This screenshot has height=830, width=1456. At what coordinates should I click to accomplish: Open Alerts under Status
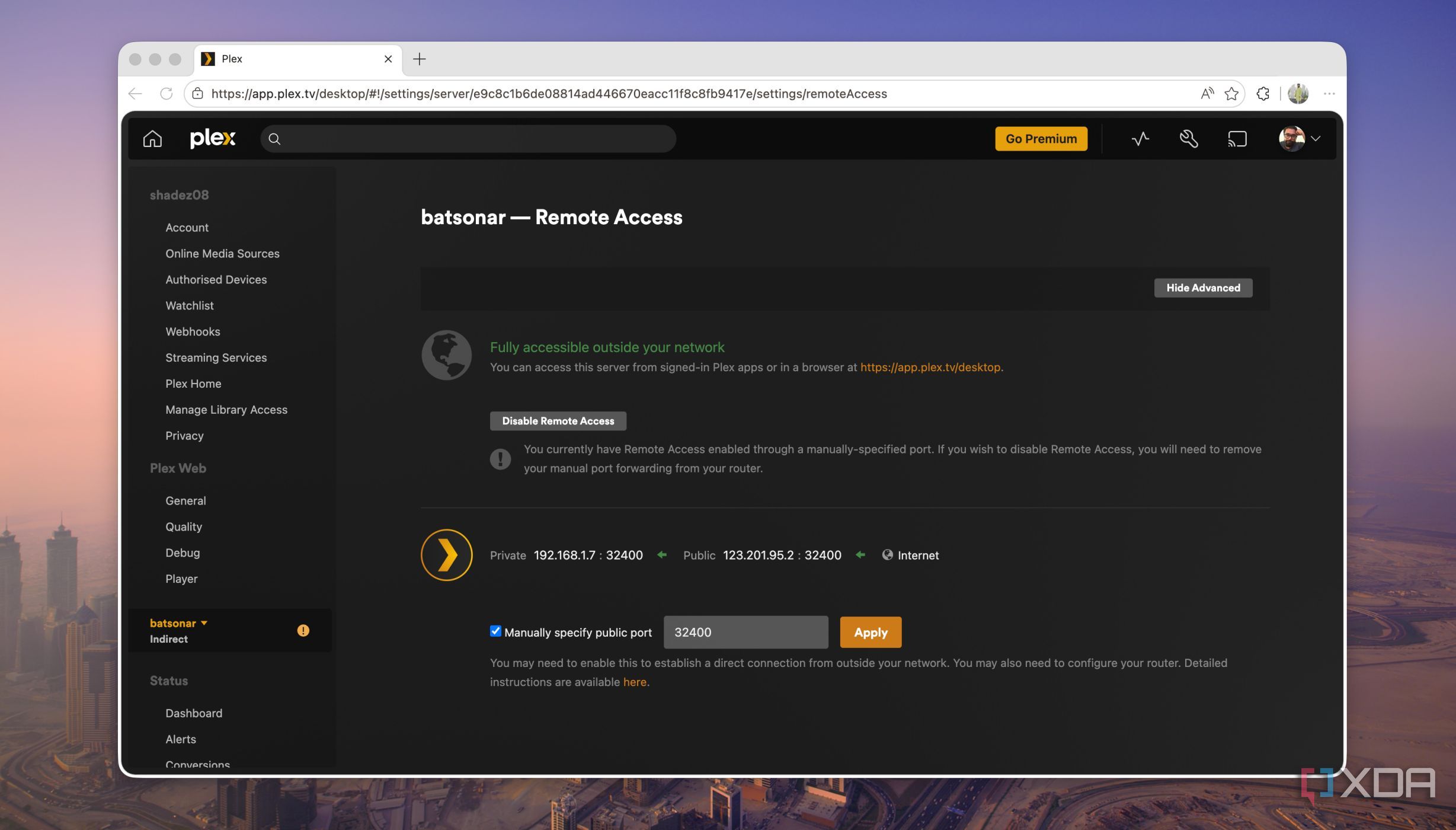click(181, 740)
